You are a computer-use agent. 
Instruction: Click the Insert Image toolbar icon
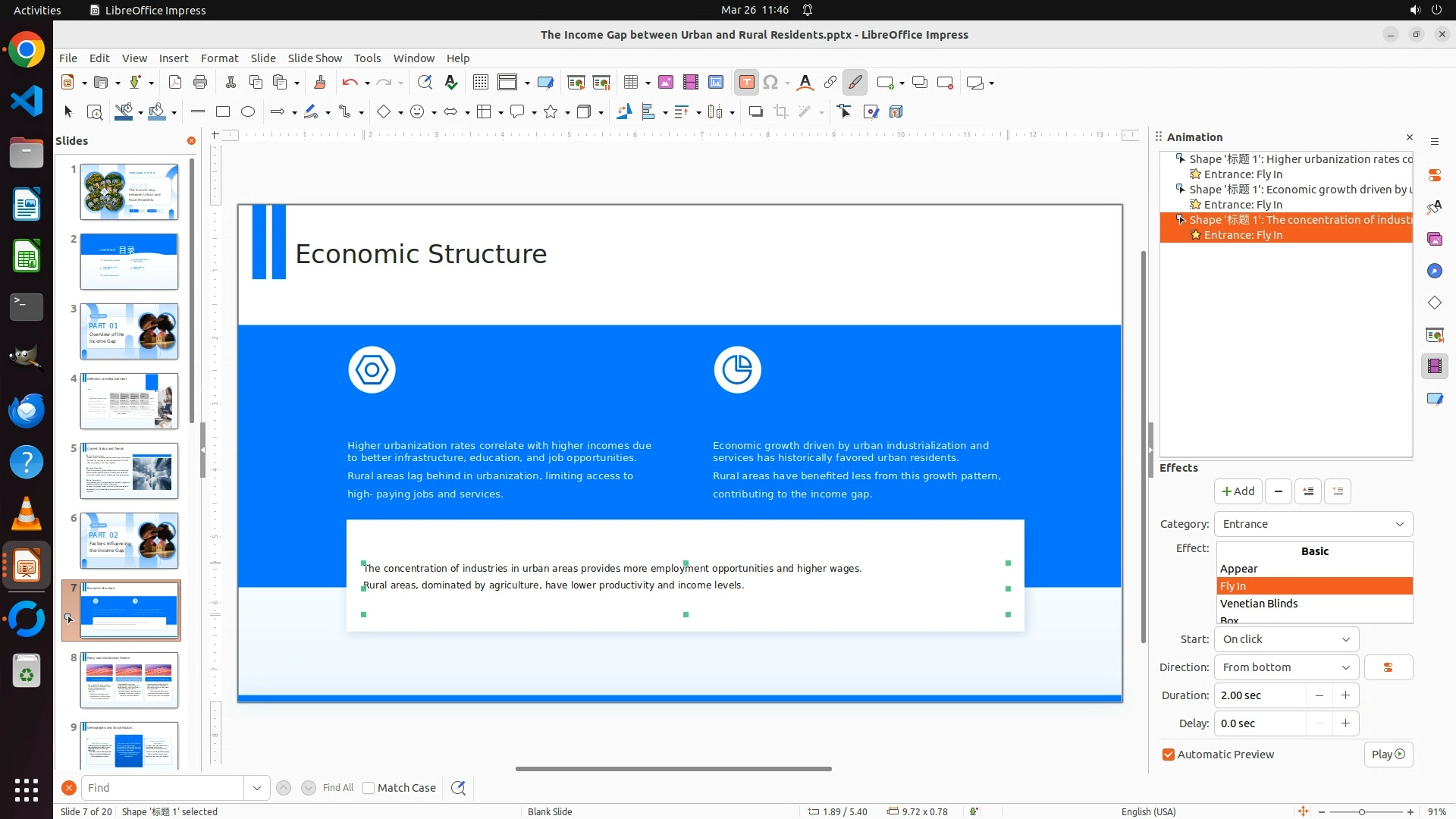(665, 83)
